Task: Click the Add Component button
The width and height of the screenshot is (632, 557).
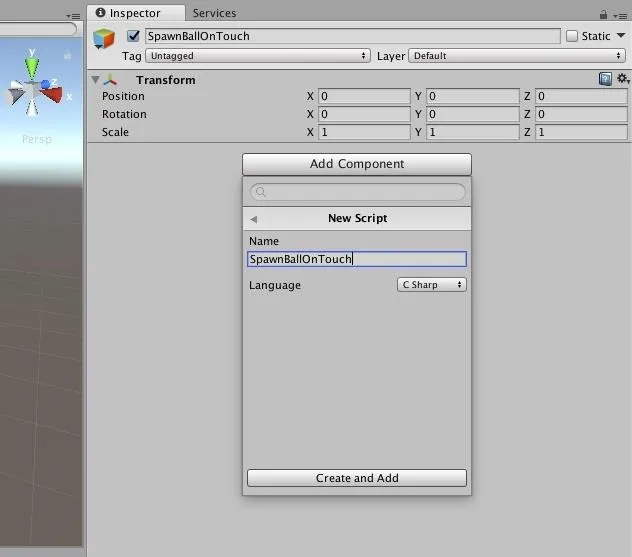Action: (x=357, y=164)
